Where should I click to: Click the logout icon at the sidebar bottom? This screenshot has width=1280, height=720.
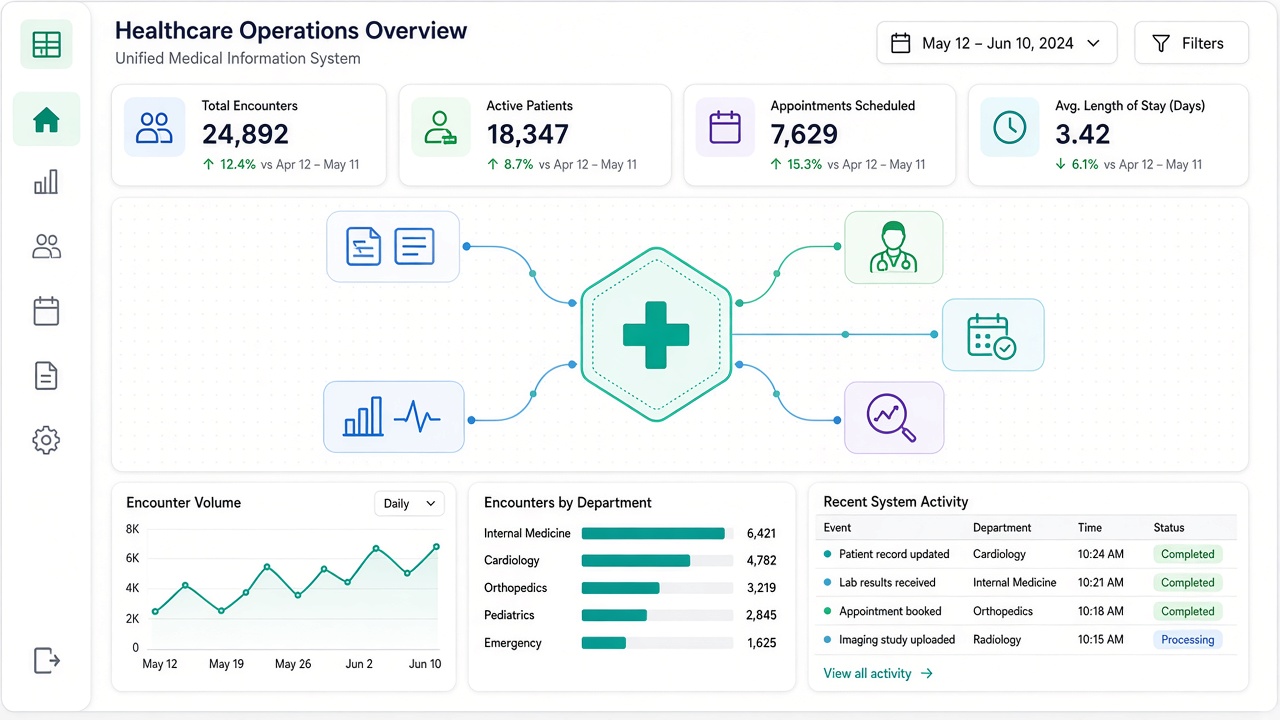[x=46, y=660]
